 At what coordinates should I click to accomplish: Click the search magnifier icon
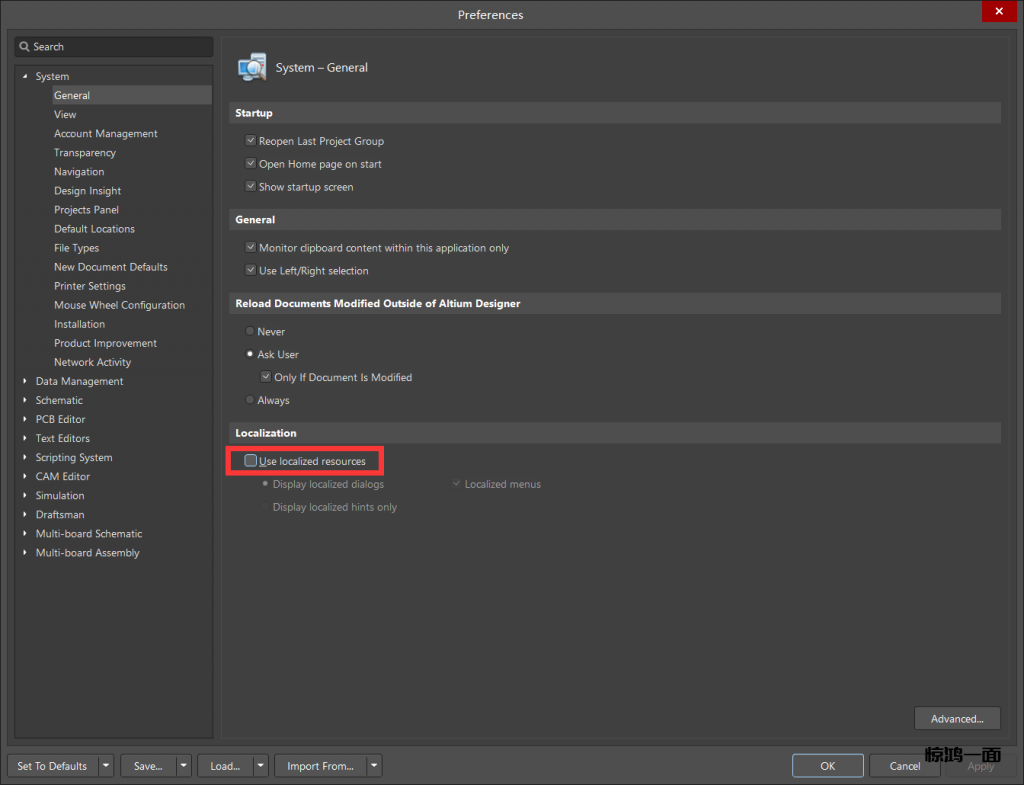[x=24, y=47]
